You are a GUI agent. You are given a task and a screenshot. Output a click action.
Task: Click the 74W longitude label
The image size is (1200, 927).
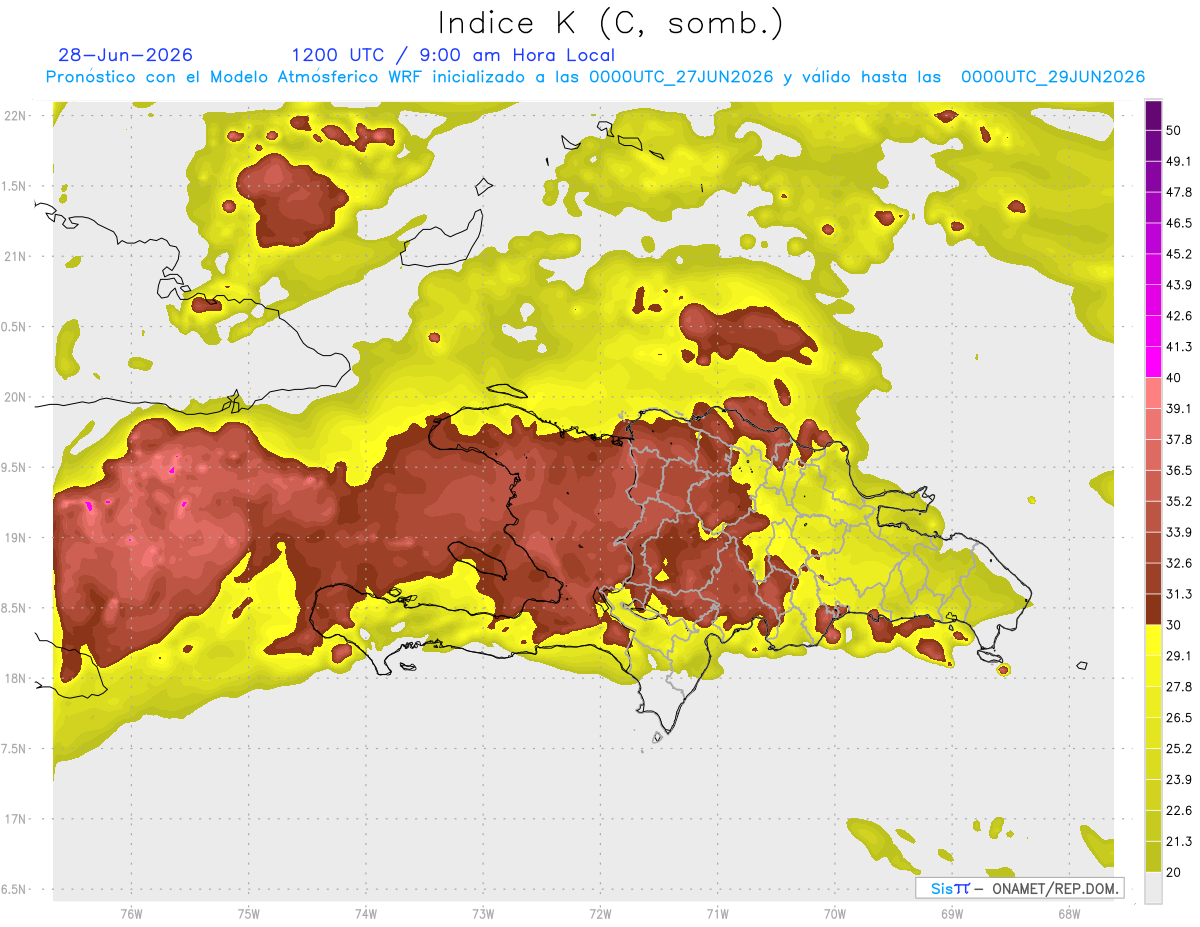pos(365,914)
